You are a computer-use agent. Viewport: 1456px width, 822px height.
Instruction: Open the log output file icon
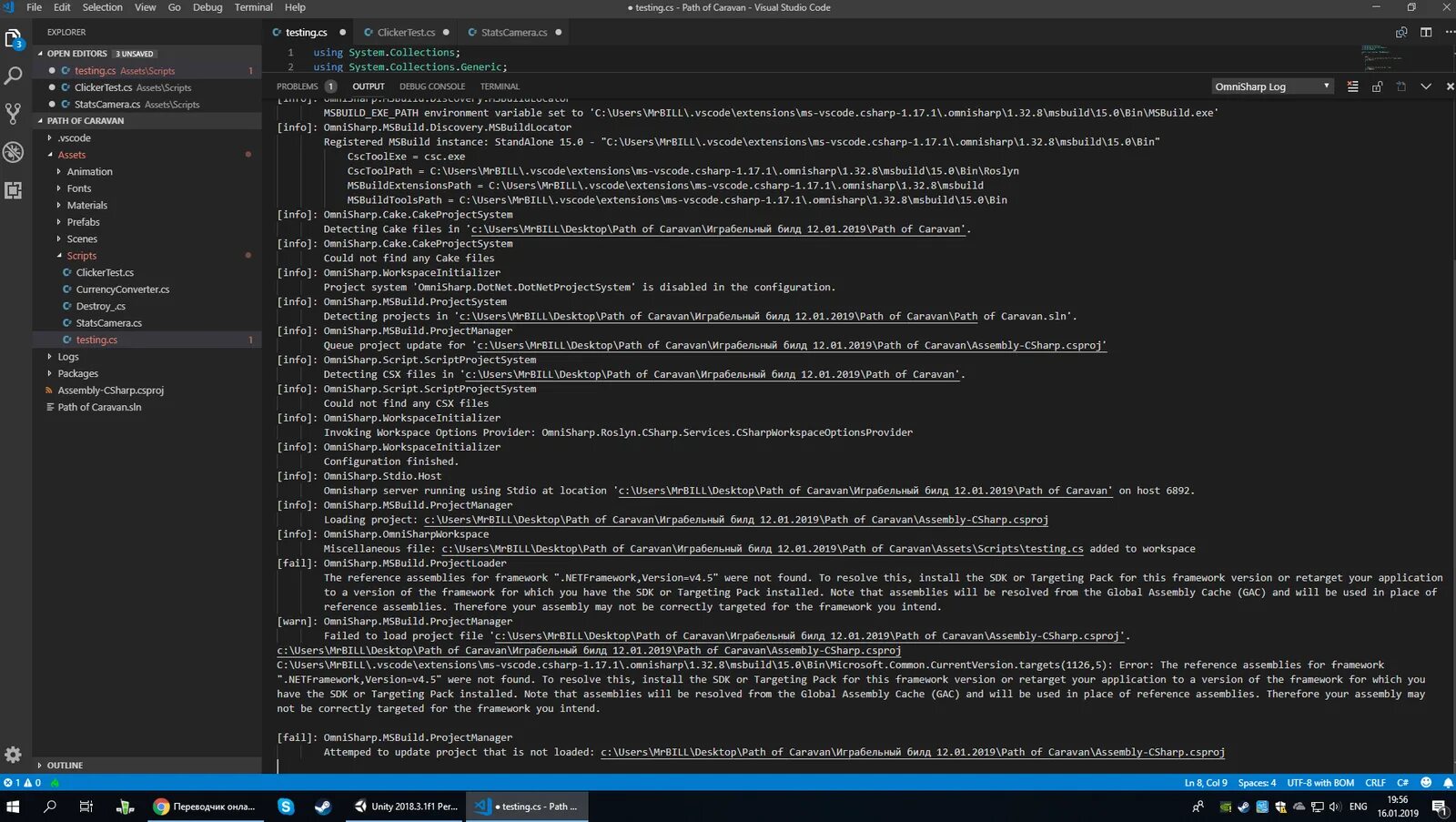pyautogui.click(x=1401, y=86)
